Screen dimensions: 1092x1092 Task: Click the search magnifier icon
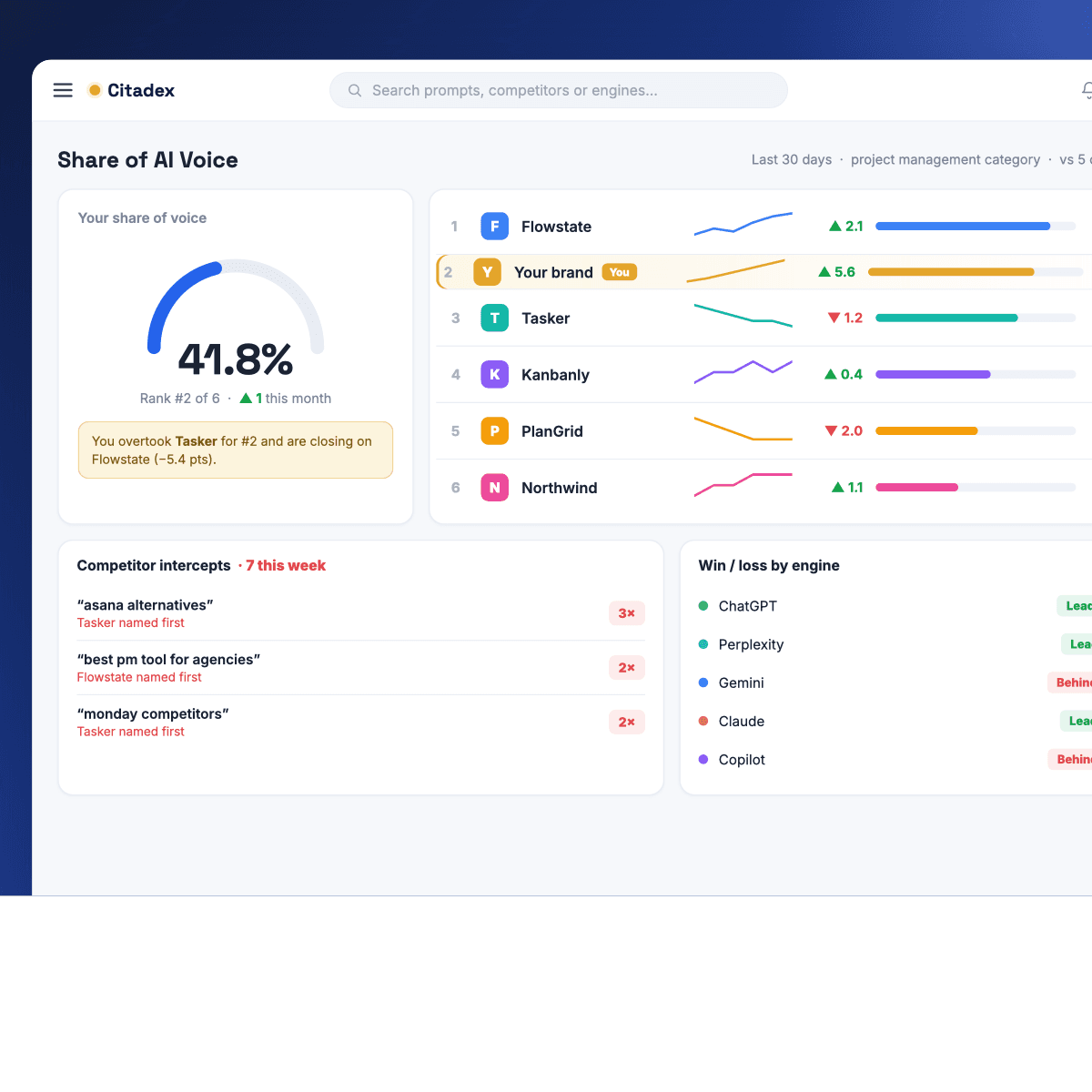coord(355,90)
